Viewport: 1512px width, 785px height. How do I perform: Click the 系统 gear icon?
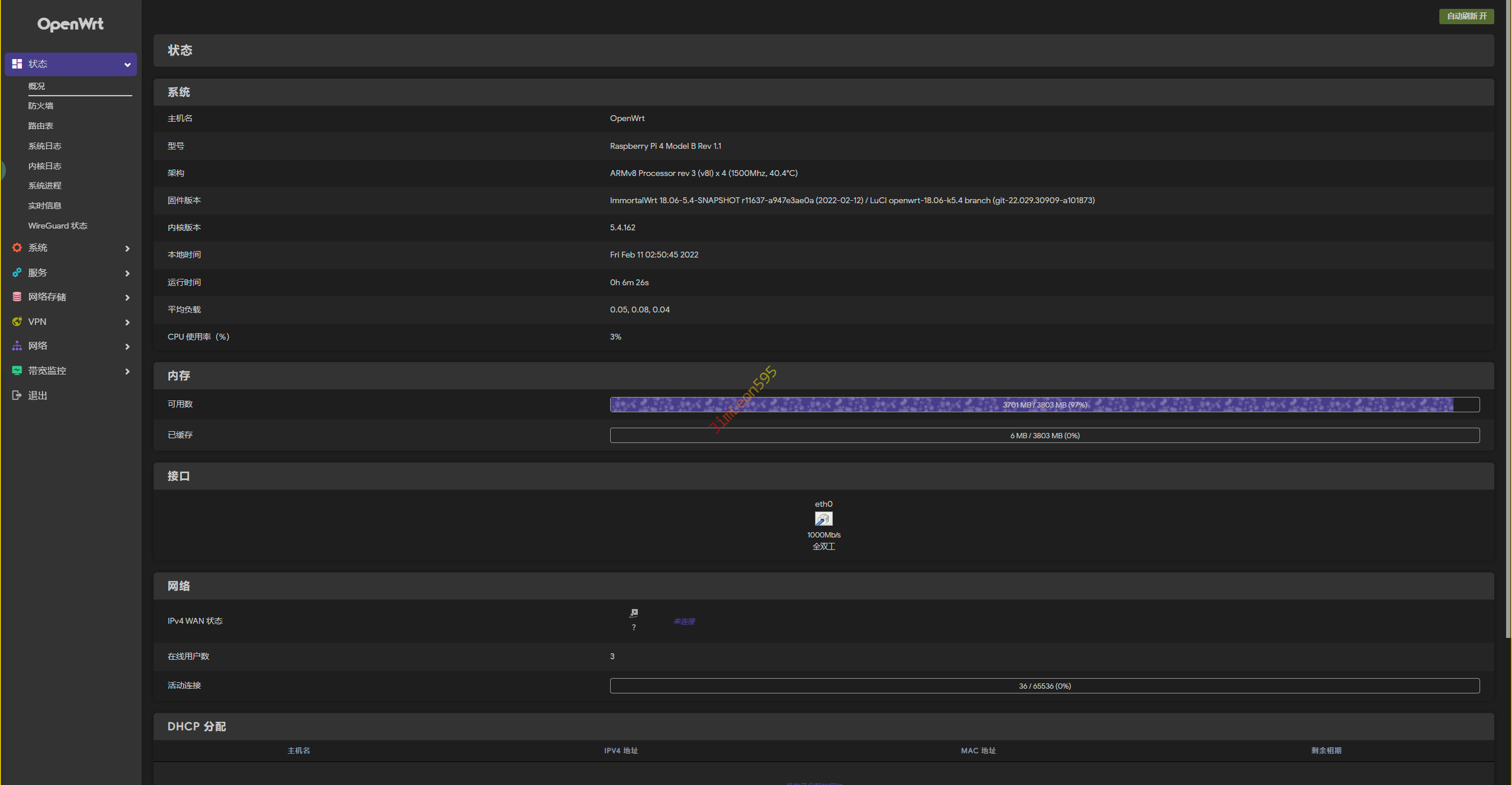[x=17, y=248]
